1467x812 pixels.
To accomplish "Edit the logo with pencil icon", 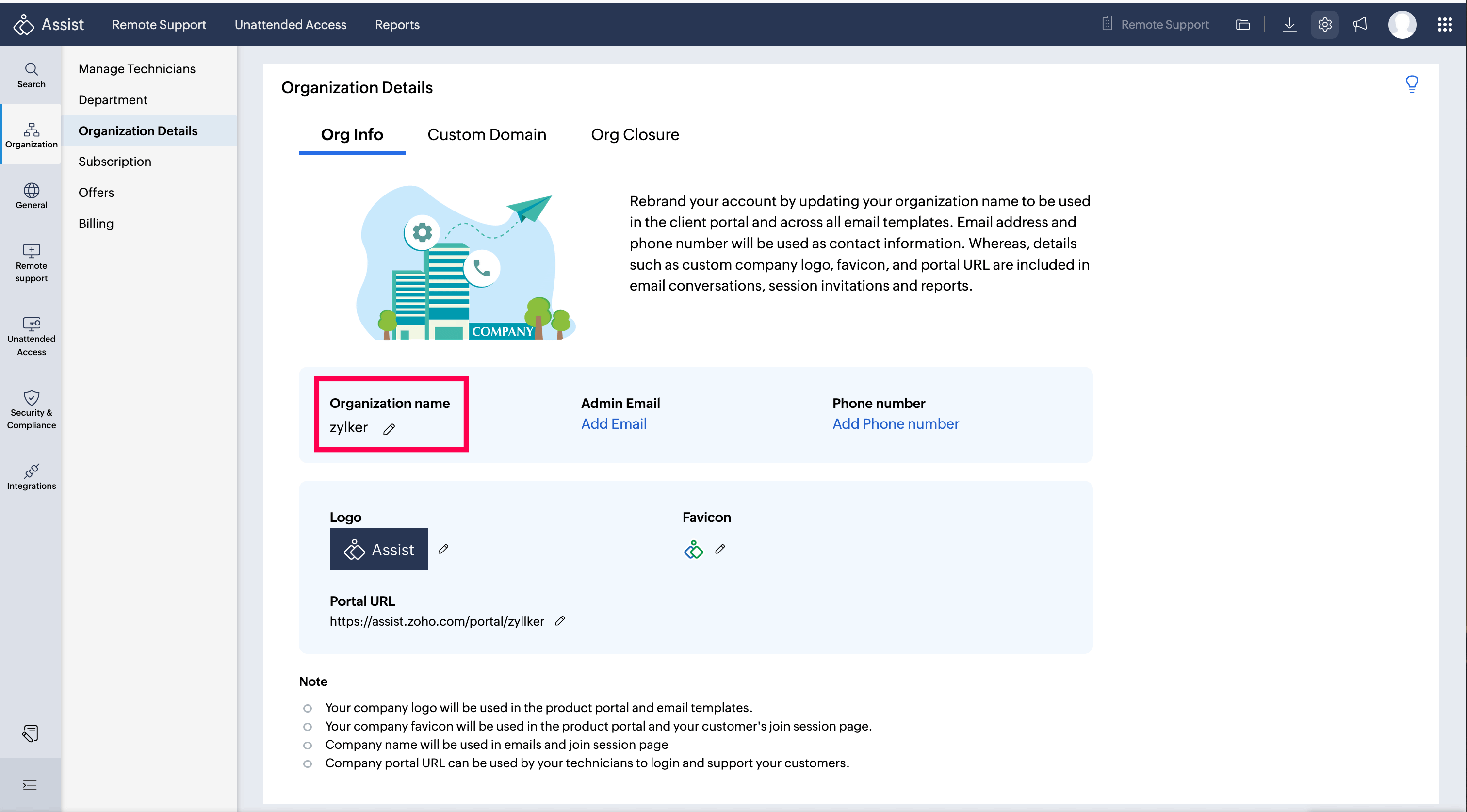I will [443, 549].
